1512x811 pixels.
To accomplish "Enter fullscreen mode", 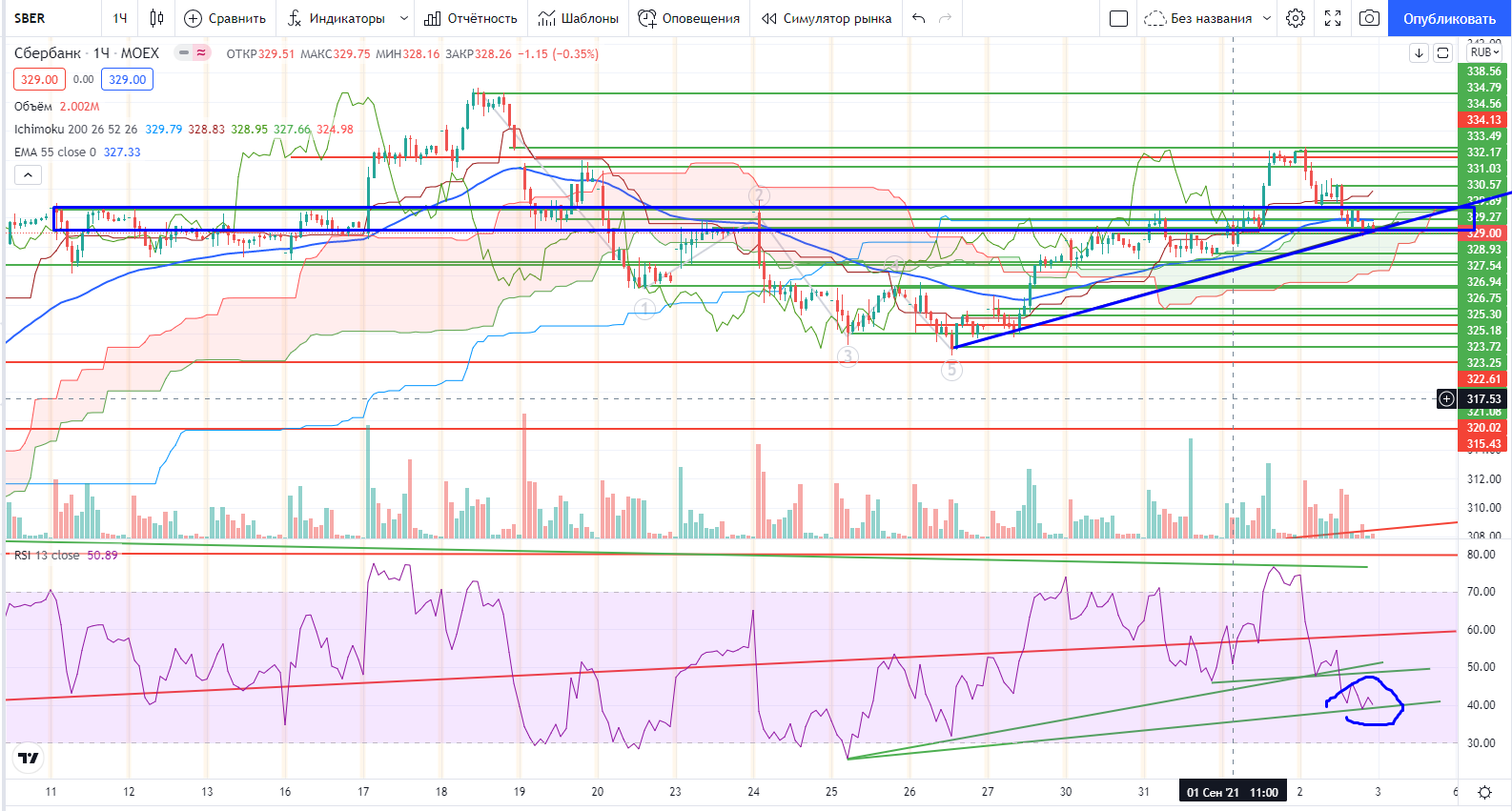I will 1333,18.
